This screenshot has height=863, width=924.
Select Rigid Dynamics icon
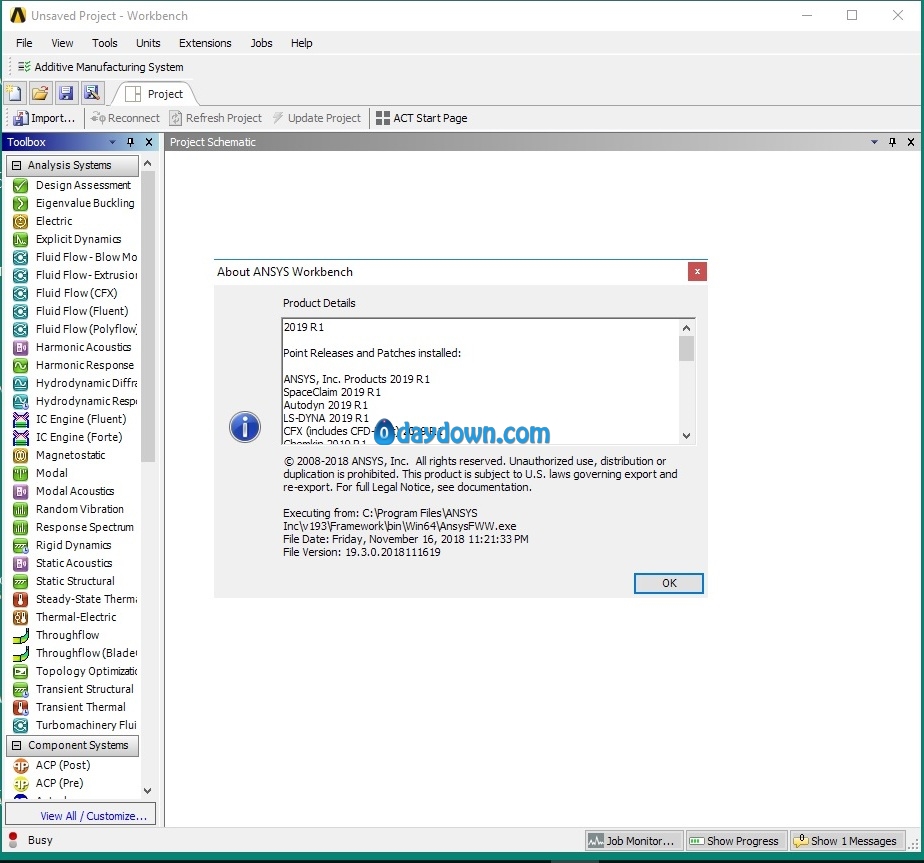click(21, 545)
